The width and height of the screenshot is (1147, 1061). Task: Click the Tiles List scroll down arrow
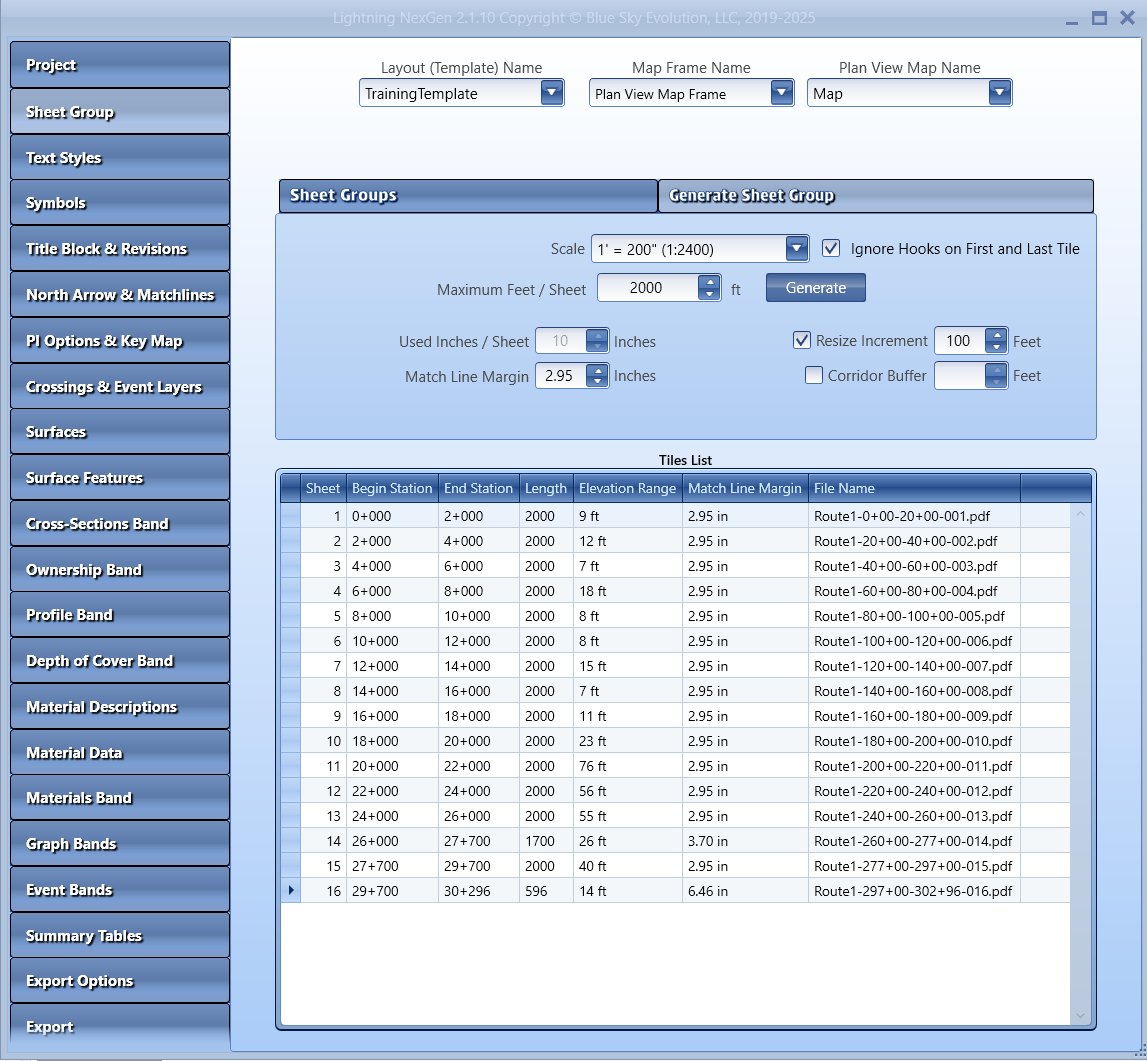[1080, 1016]
